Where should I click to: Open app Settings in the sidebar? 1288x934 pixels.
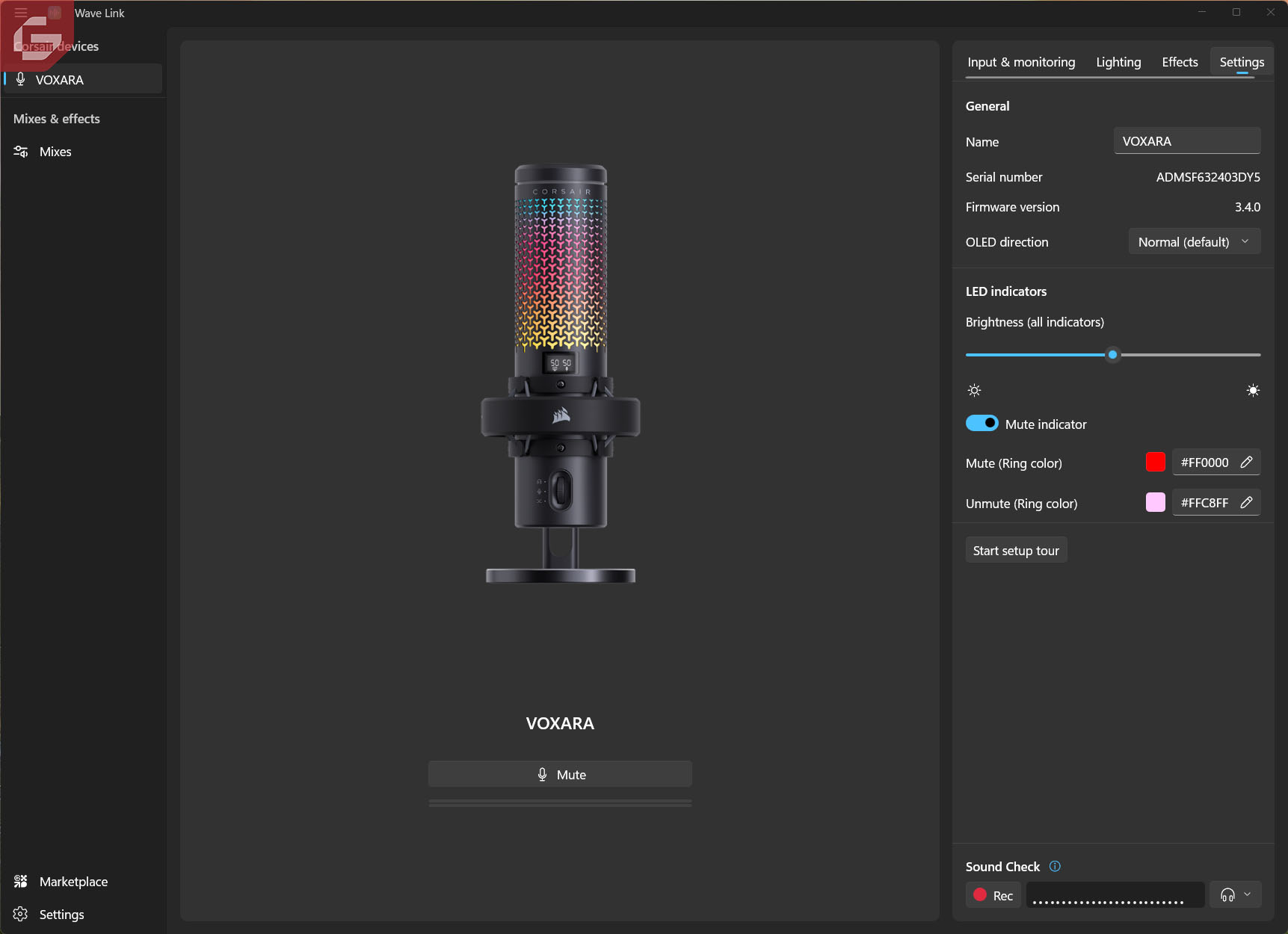pos(82,915)
